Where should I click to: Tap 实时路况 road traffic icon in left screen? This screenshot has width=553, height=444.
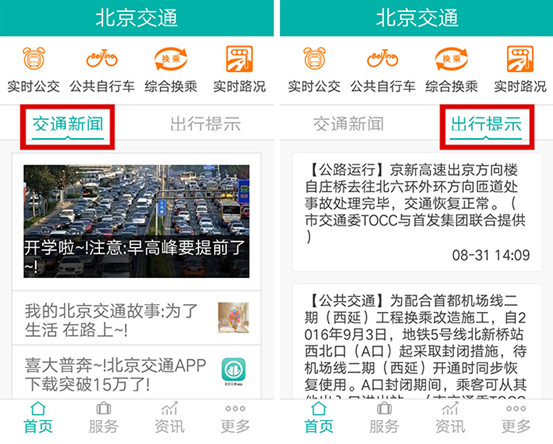[x=239, y=59]
